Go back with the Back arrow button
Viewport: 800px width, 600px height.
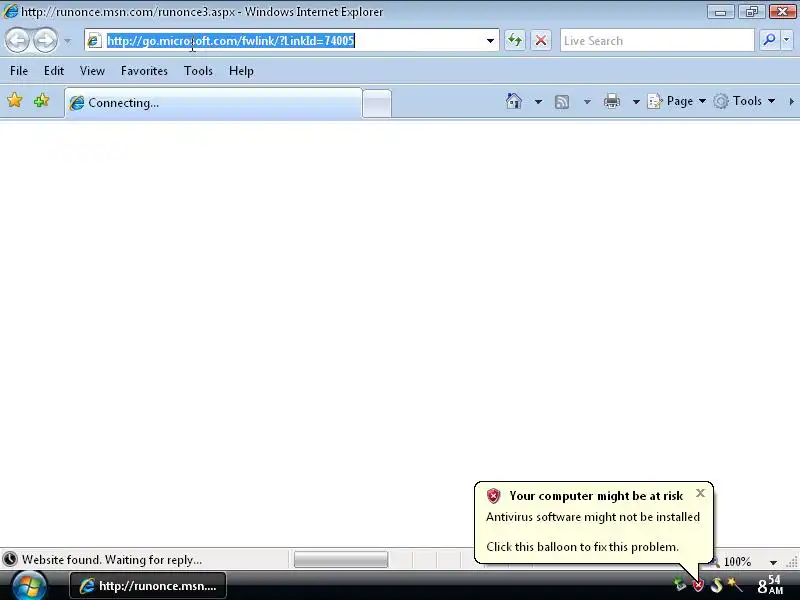18,40
